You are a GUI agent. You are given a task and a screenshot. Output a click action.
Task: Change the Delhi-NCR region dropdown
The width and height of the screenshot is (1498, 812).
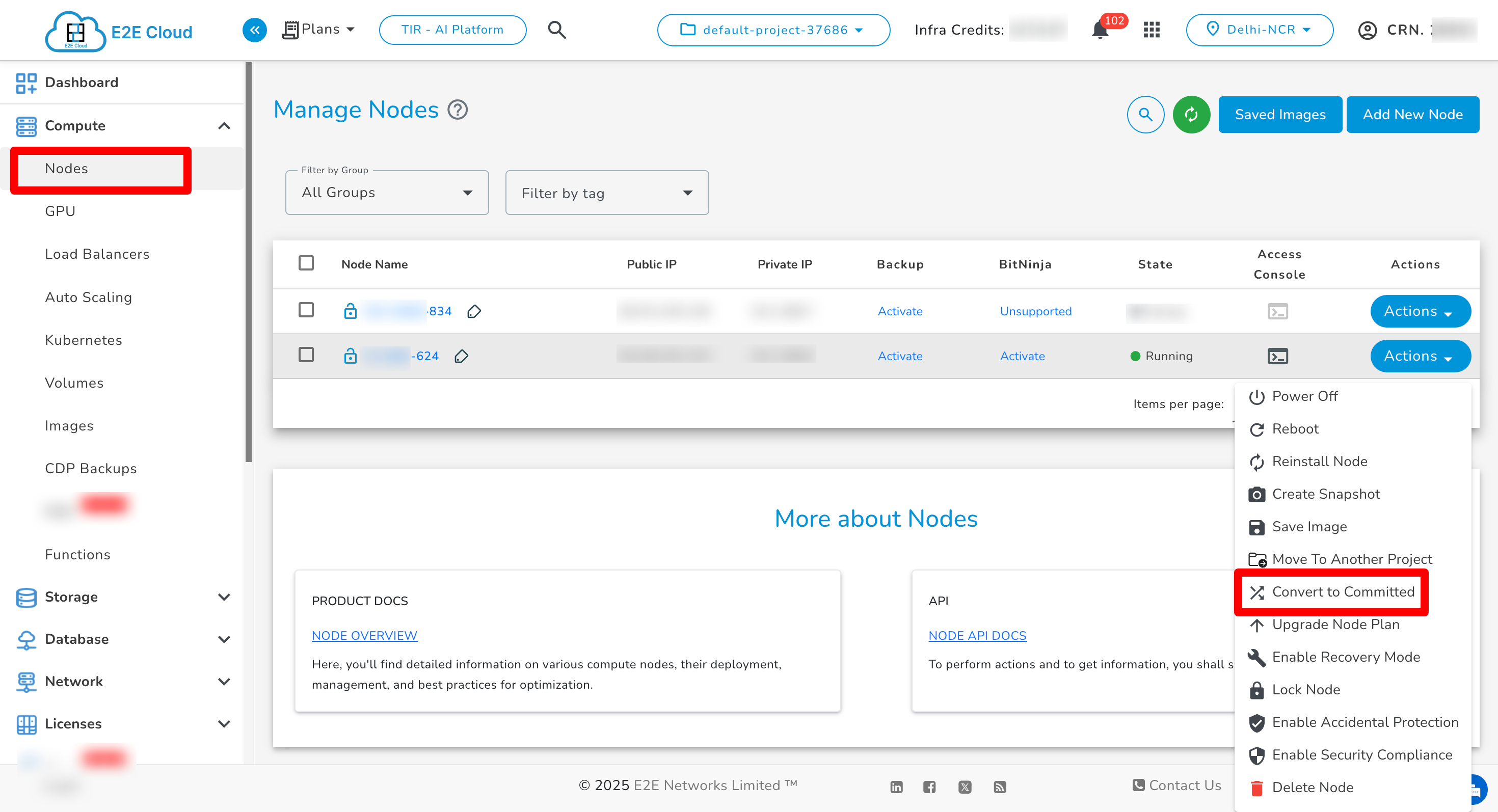1259,30
